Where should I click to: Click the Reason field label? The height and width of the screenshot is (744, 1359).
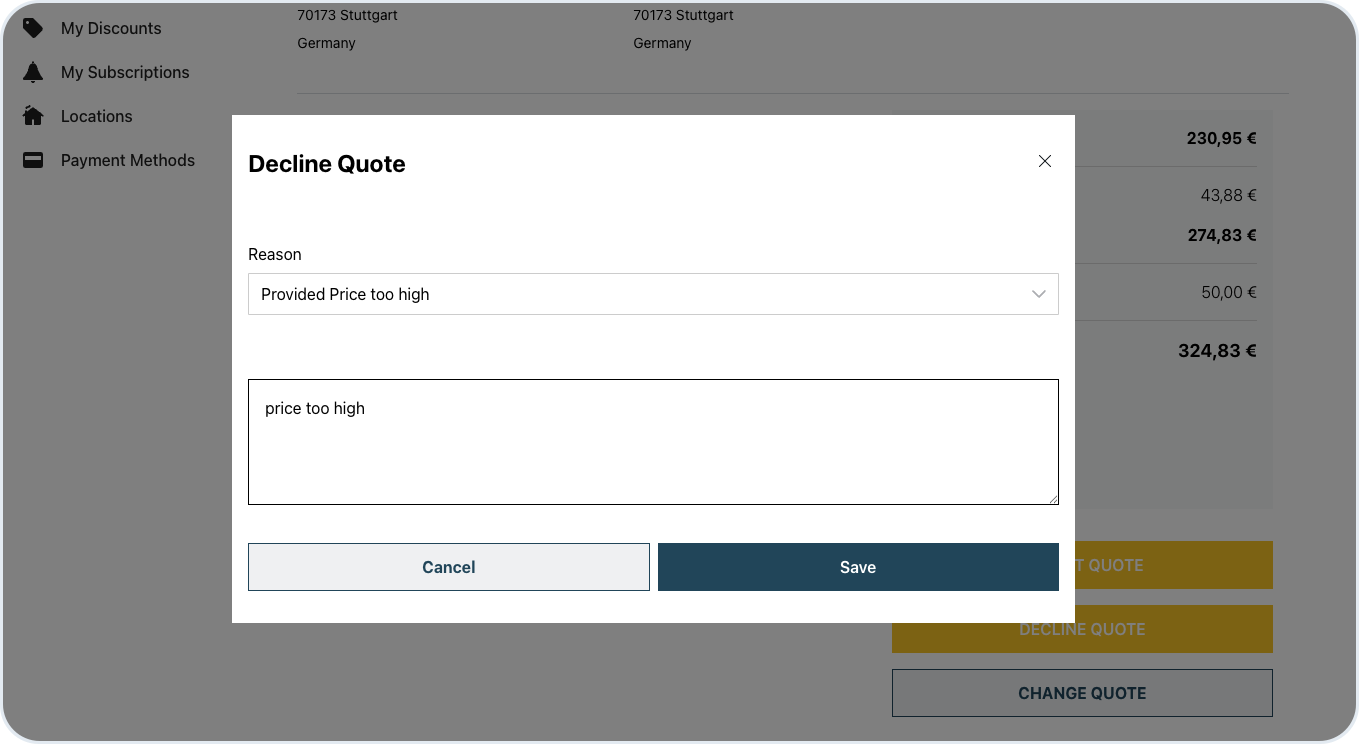[275, 254]
